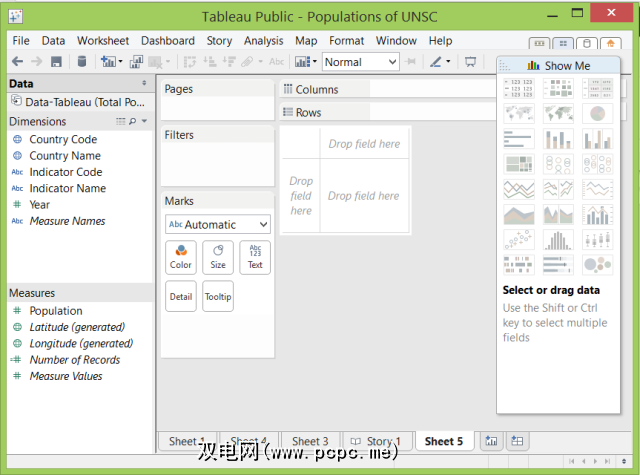The height and width of the screenshot is (475, 640).
Task: Click the Columns shelf
Action: point(388,89)
